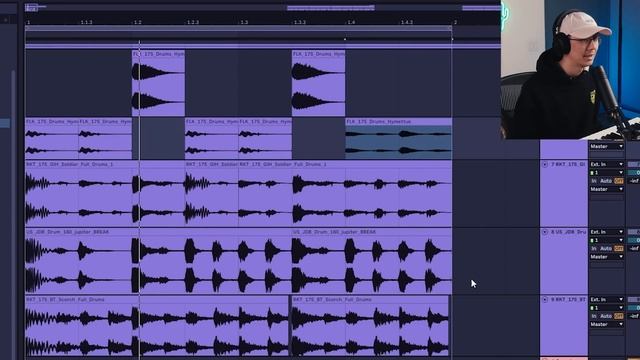640x360 pixels.
Task: Select second RKT_175_BT_Scorch_Full_Drums clip
Action: [370, 327]
